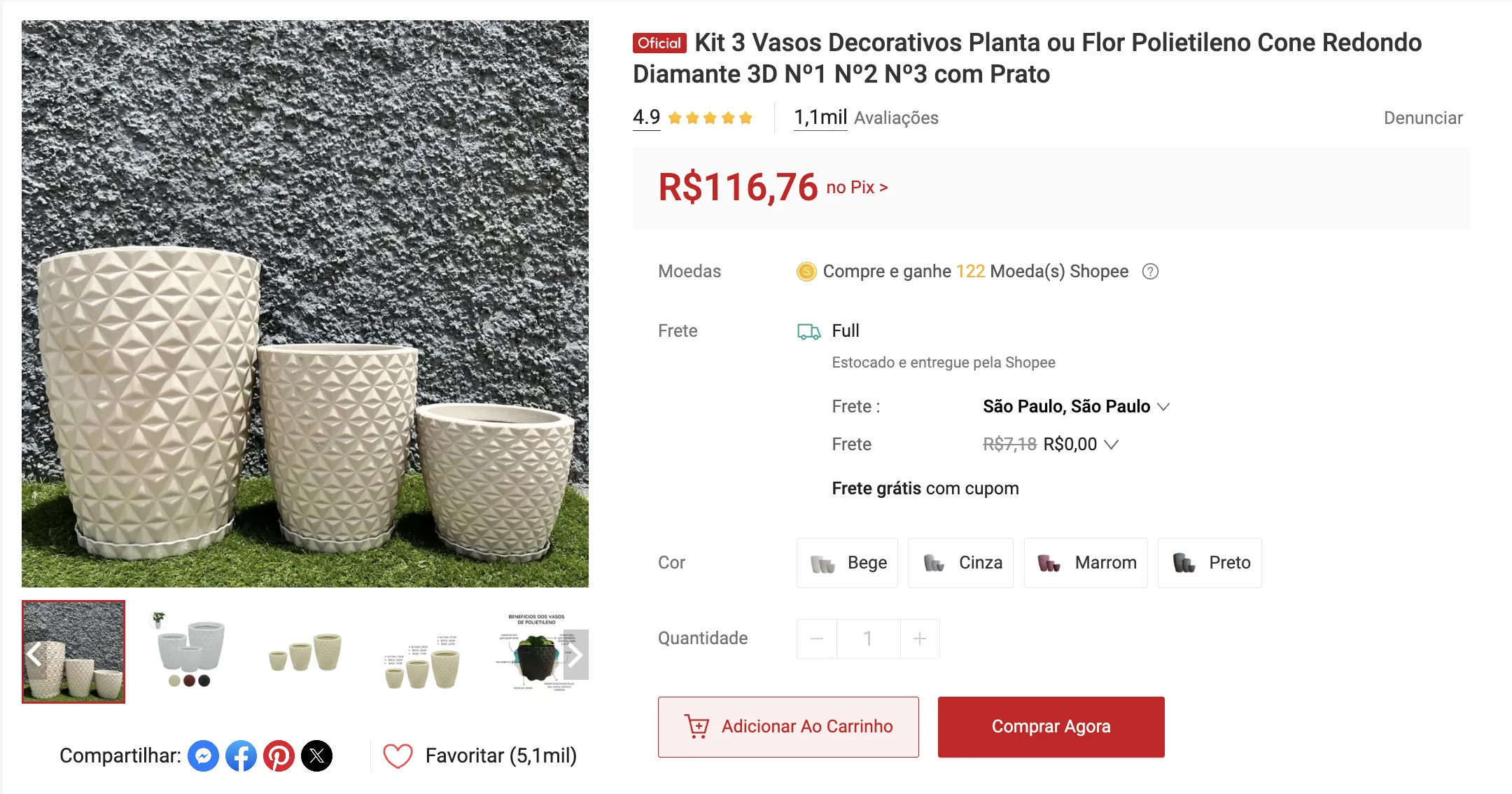Select the Marrom color swatch
Screen dimensions: 1512x794
pyautogui.click(x=1085, y=562)
